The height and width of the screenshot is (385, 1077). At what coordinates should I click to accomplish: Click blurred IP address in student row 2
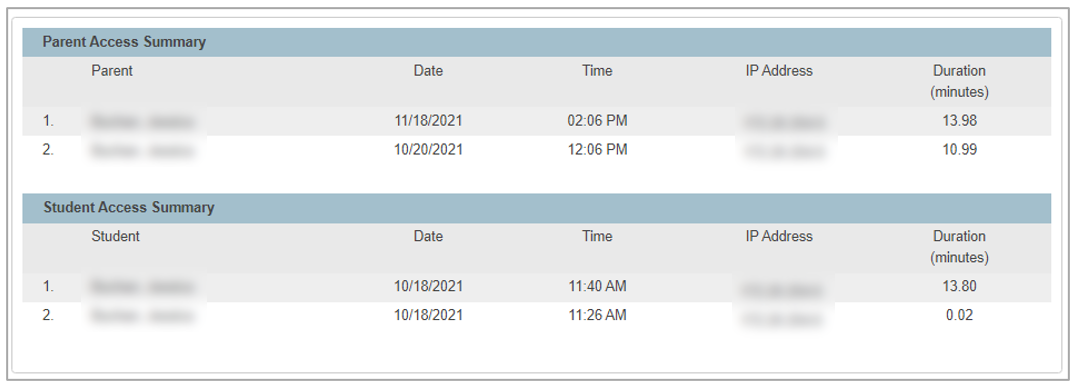(x=784, y=318)
